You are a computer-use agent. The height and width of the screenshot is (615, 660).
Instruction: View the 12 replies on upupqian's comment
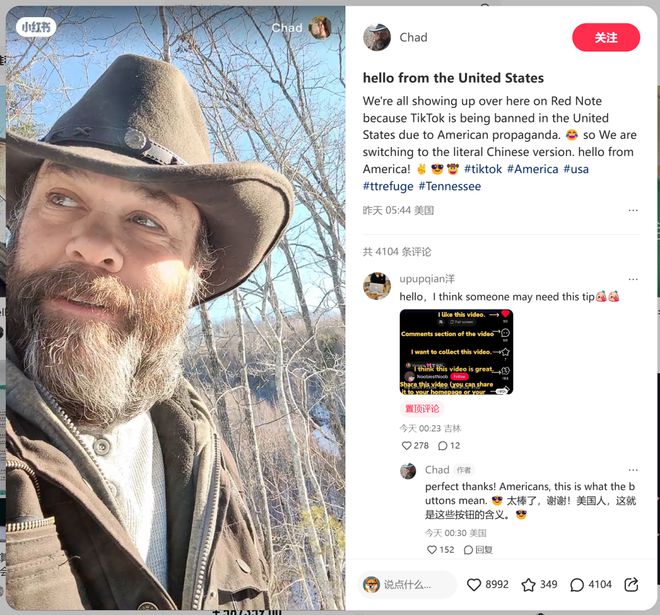click(449, 445)
